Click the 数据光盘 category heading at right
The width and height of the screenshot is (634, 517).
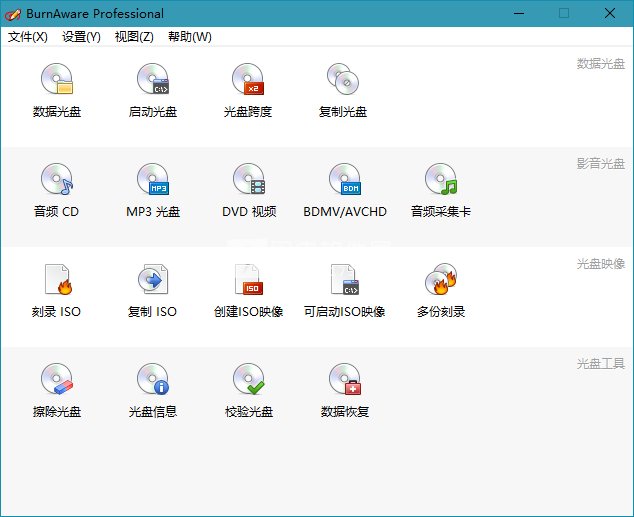coord(601,63)
